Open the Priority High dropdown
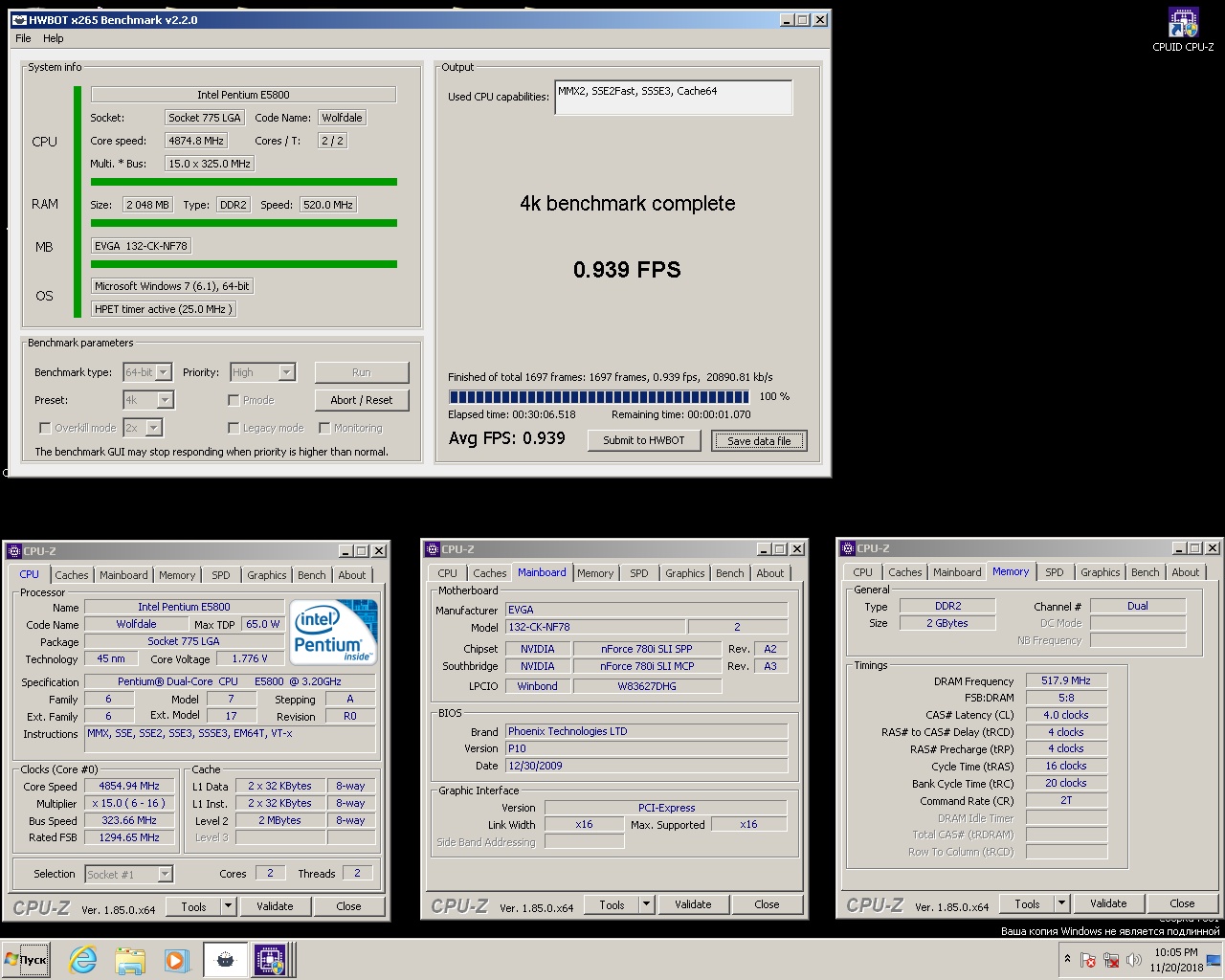The image size is (1225, 980). (x=287, y=372)
